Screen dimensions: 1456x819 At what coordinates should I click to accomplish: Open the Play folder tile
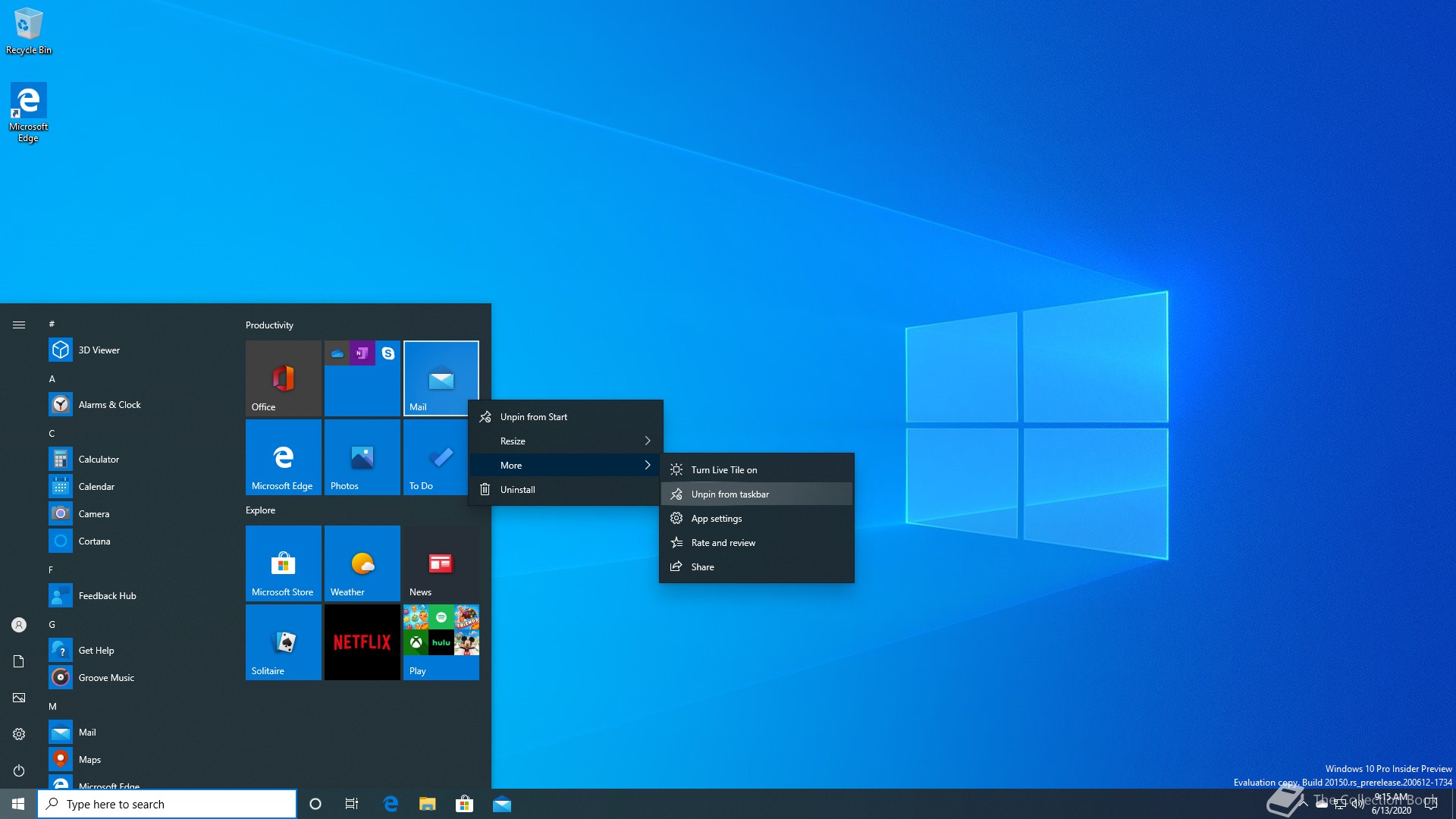pyautogui.click(x=441, y=642)
